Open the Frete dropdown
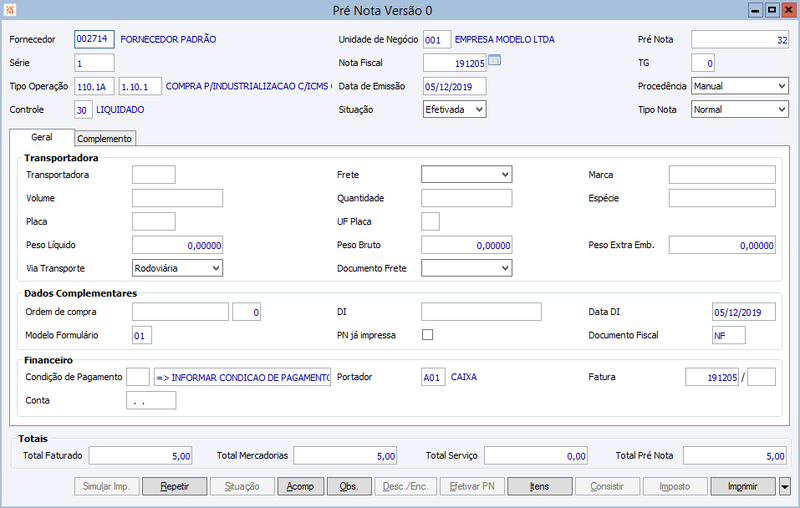 pos(466,174)
